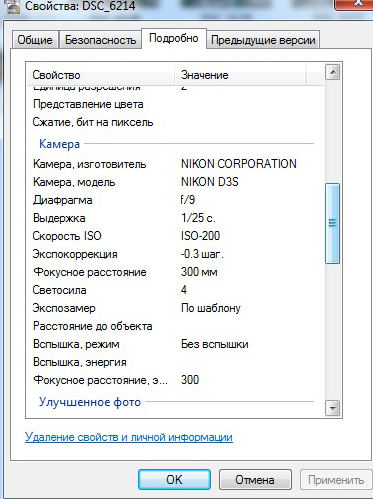Click the f/9 aperture value
The width and height of the screenshot is (373, 499).
(188, 200)
